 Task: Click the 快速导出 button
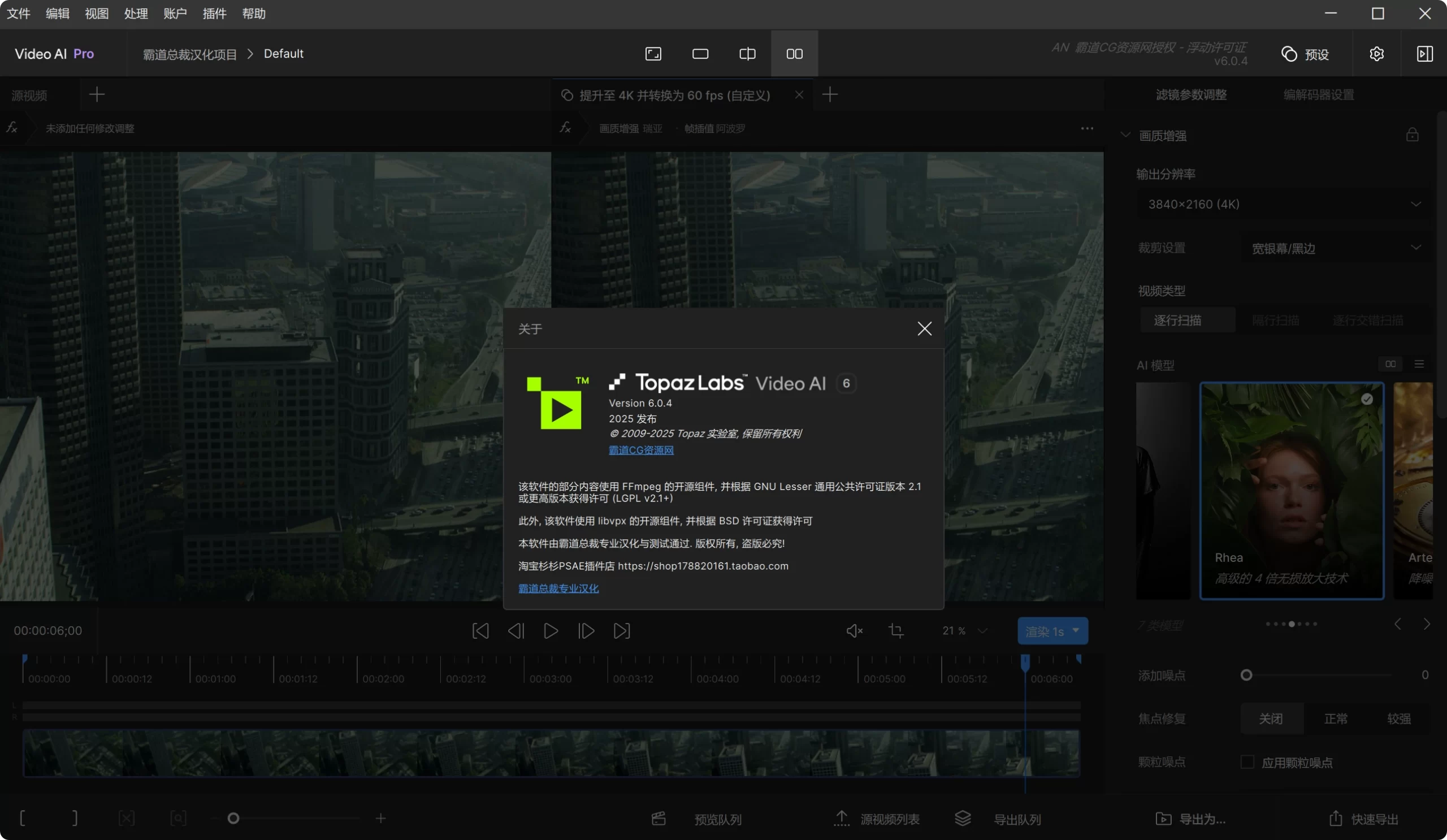coord(1364,819)
